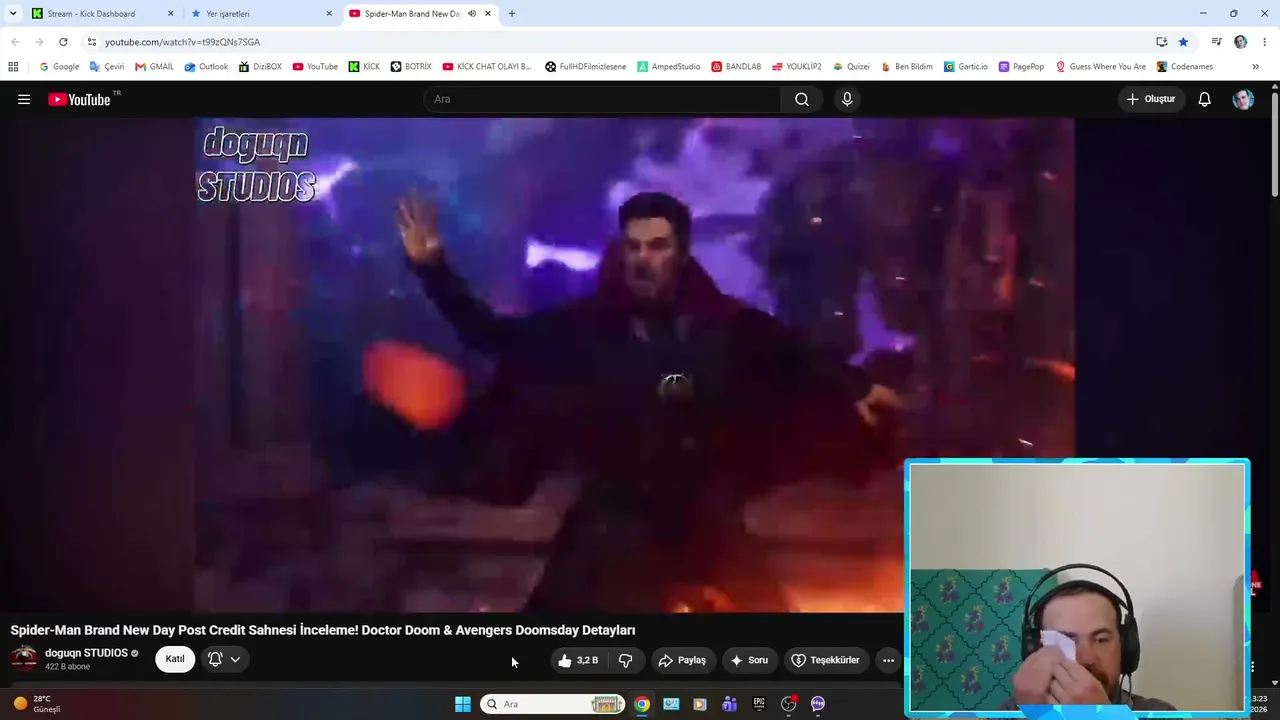Open the video's more actions menu
Screen dimensions: 1280x720
[x=888, y=660]
